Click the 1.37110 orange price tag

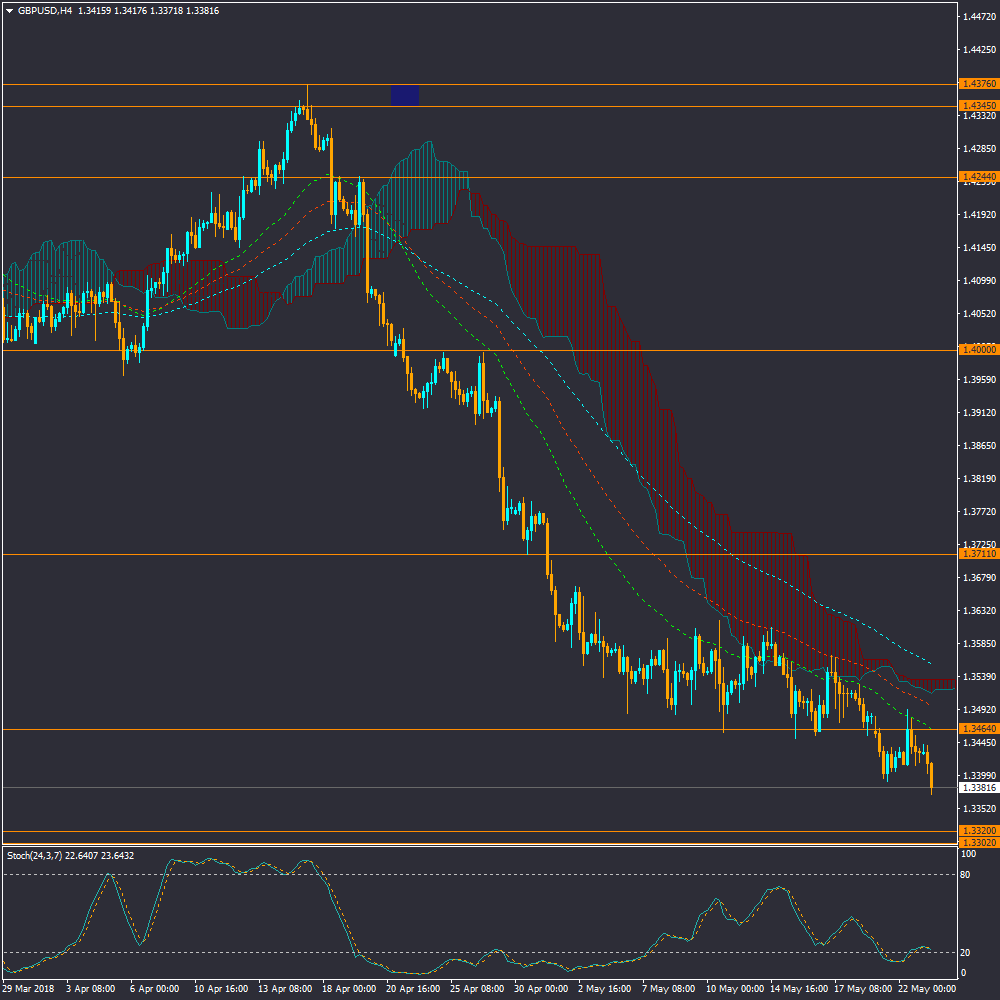[x=977, y=554]
